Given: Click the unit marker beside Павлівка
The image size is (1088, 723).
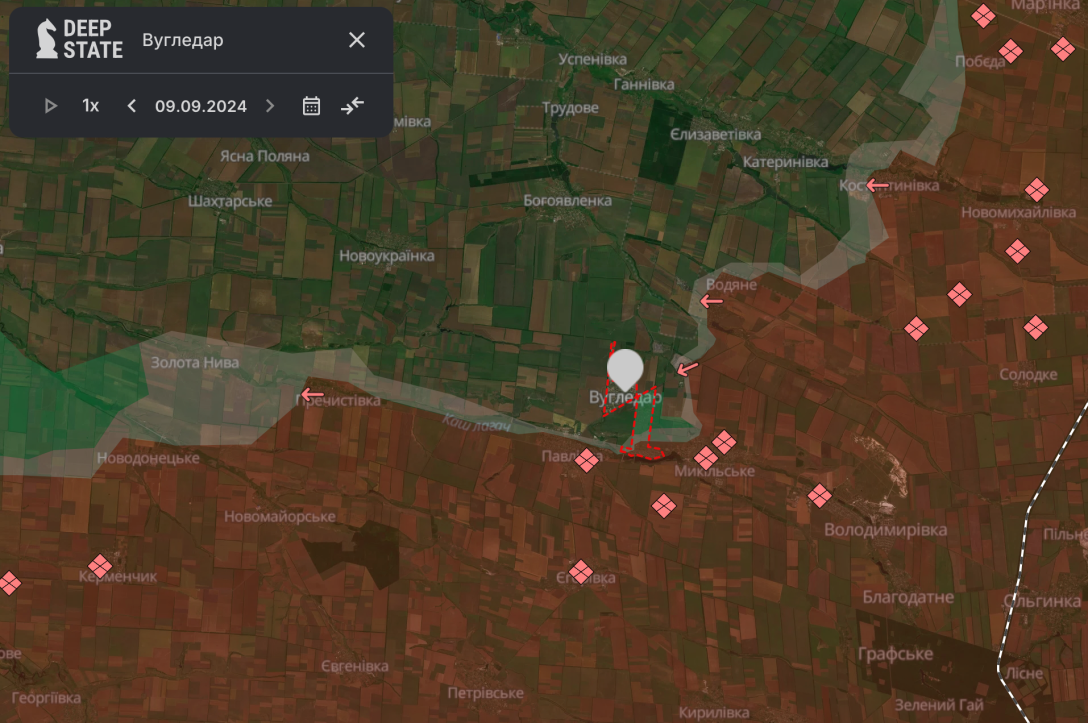Looking at the screenshot, I should click(587, 460).
